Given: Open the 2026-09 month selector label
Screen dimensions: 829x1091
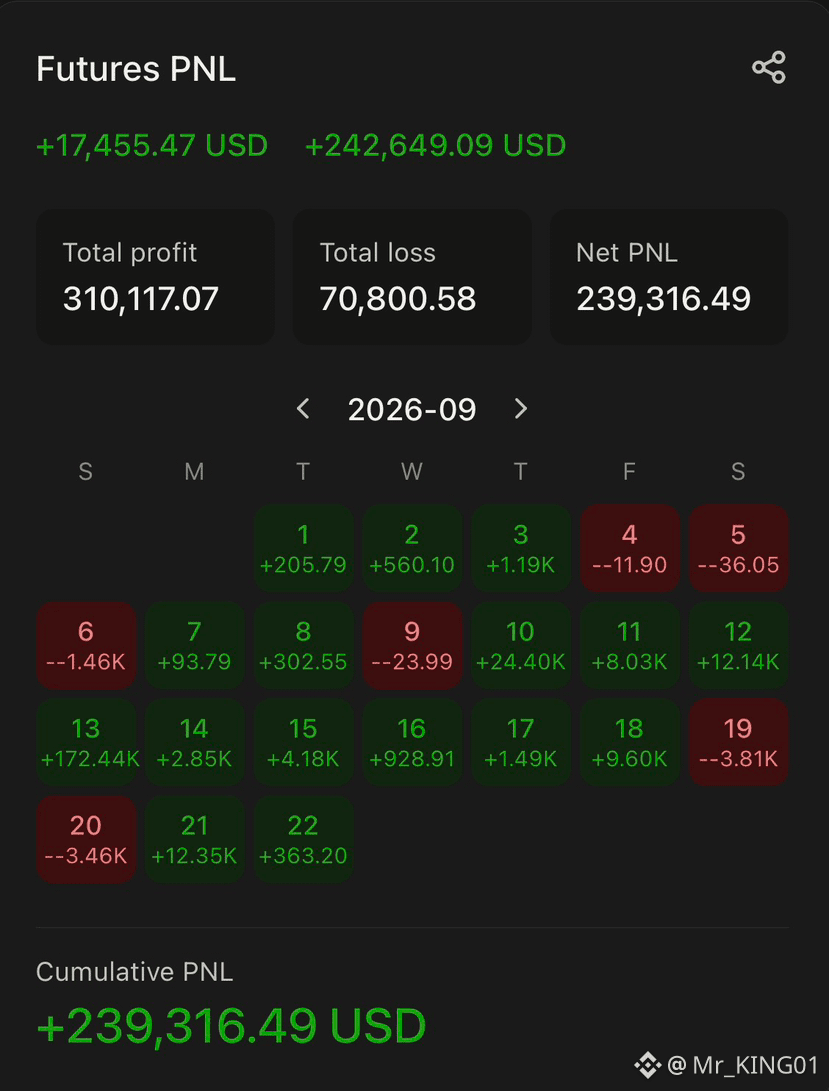Looking at the screenshot, I should [x=412, y=409].
